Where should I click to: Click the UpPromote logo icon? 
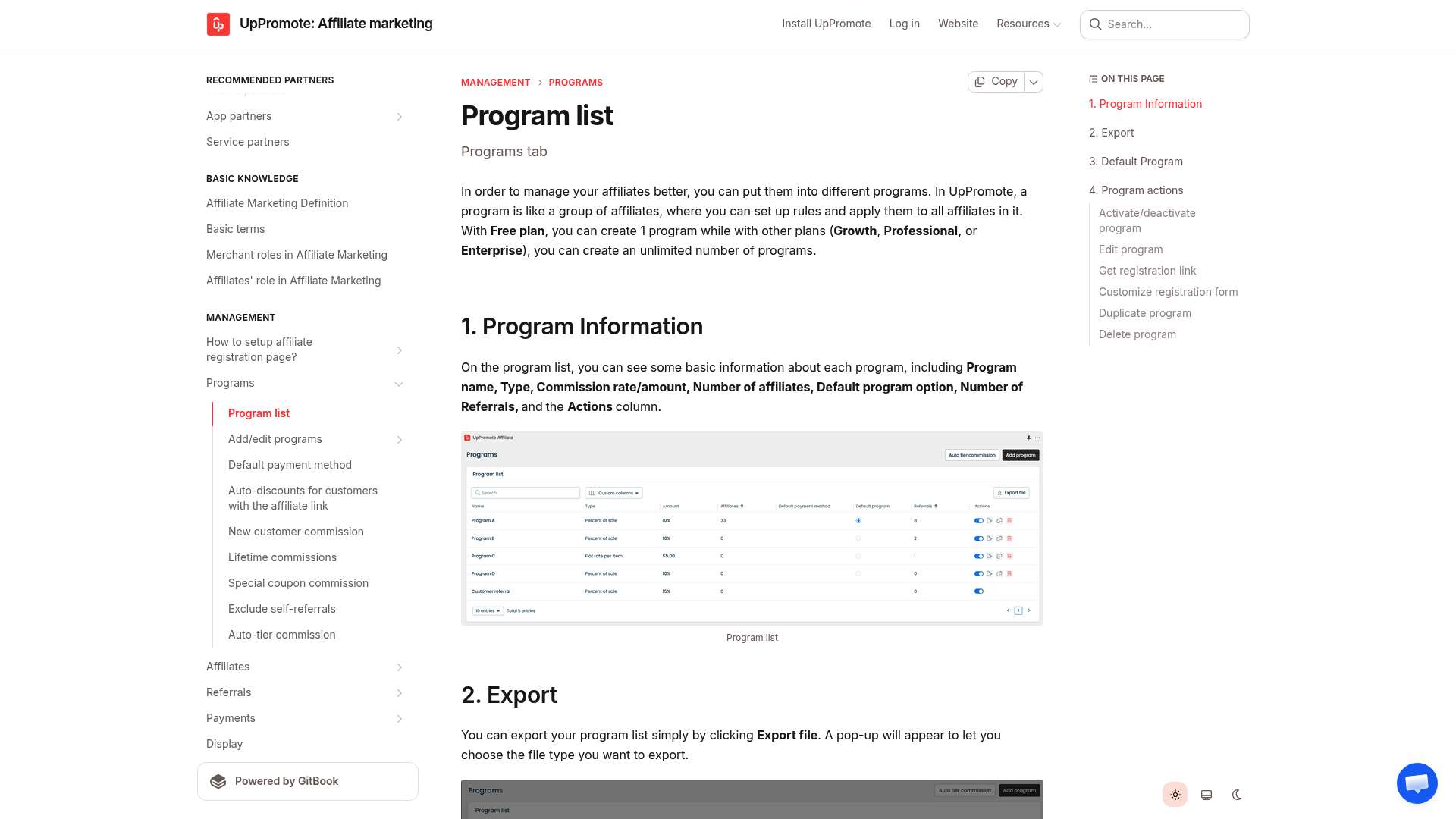click(x=218, y=24)
